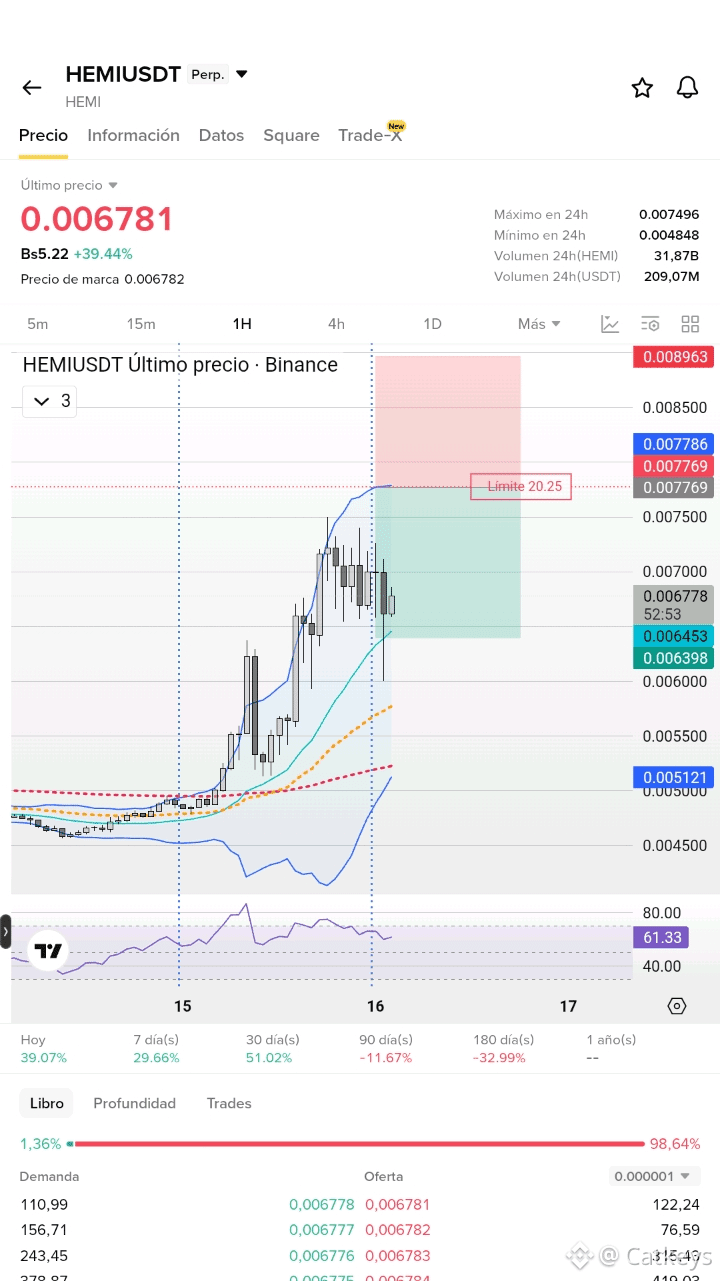
Task: Switch to the Trades tab
Action: click(x=229, y=1103)
